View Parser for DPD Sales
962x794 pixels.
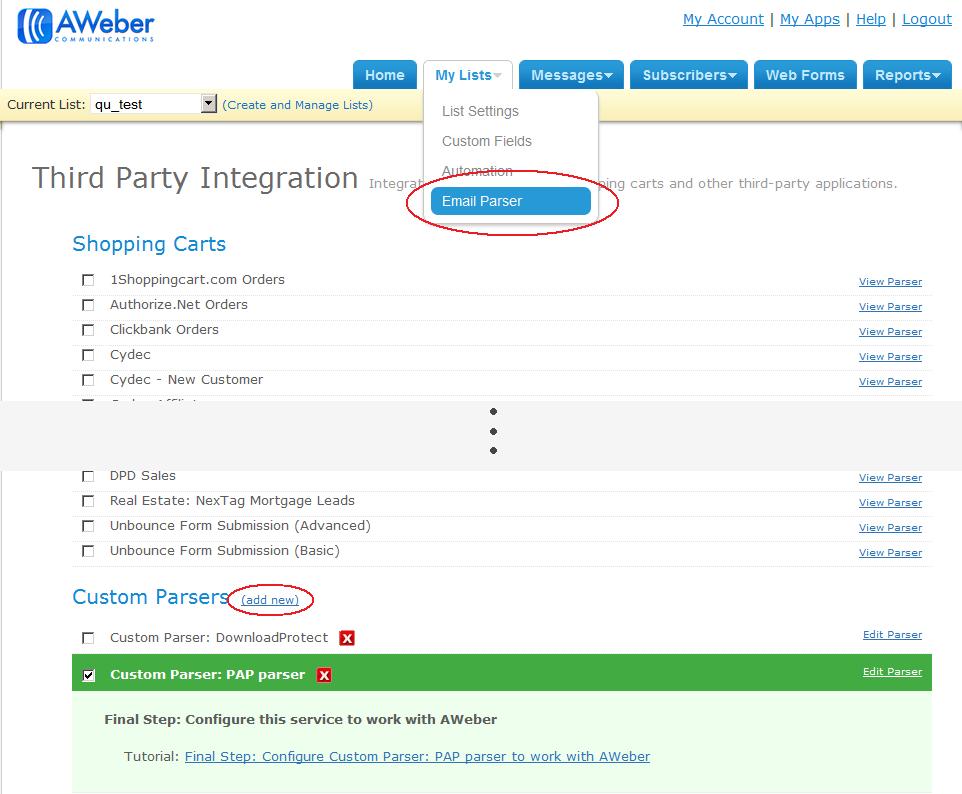(890, 478)
